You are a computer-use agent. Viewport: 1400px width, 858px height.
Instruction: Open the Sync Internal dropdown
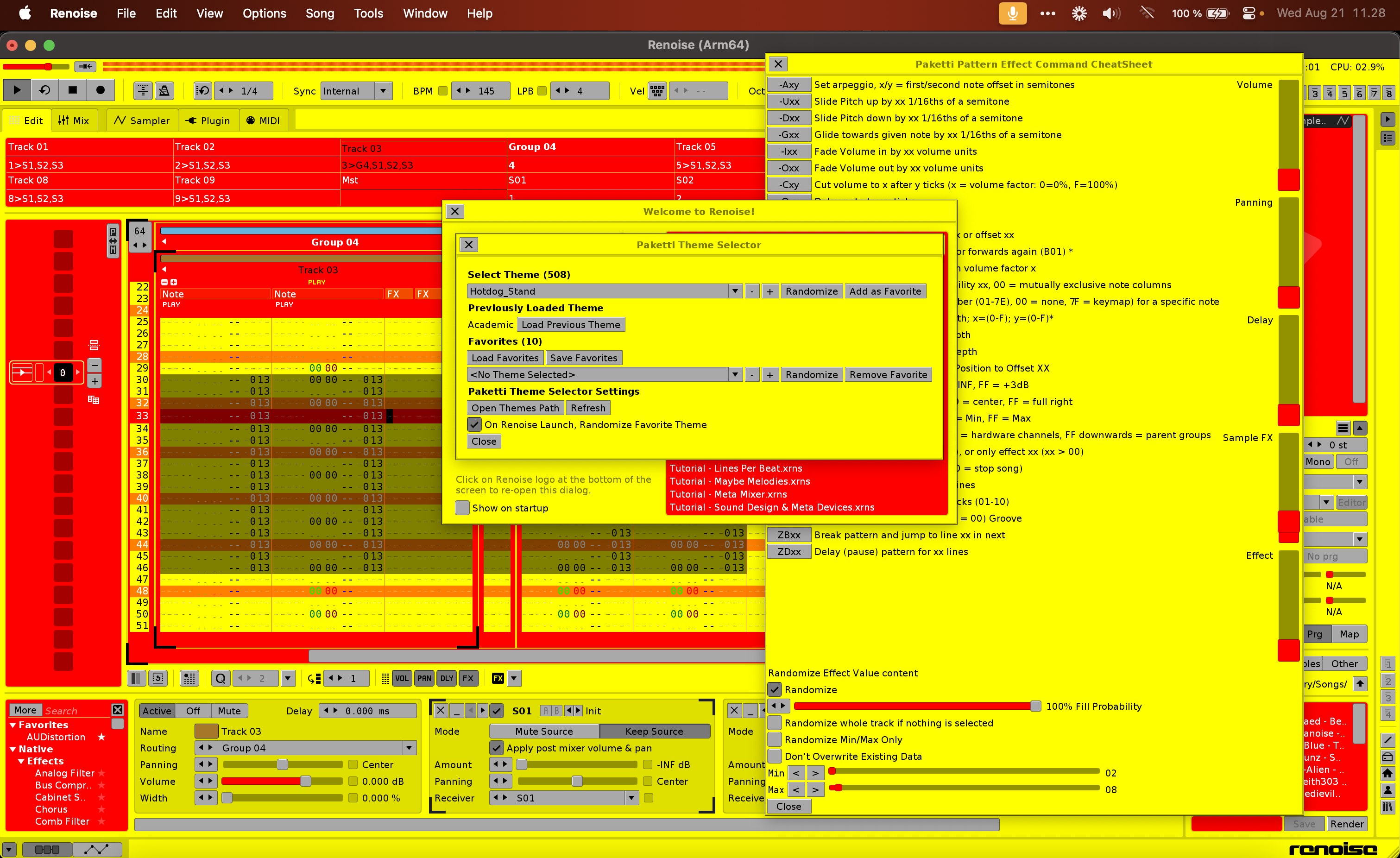(x=384, y=91)
